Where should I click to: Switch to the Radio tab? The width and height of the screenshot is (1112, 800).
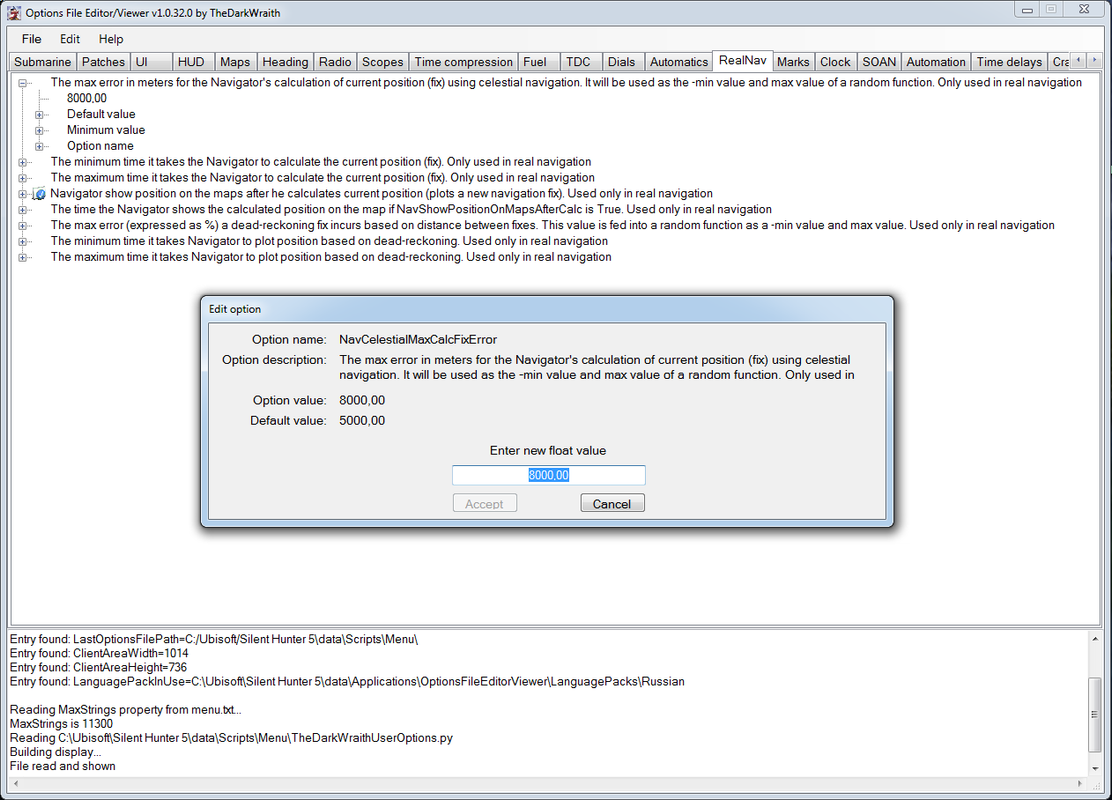[335, 62]
